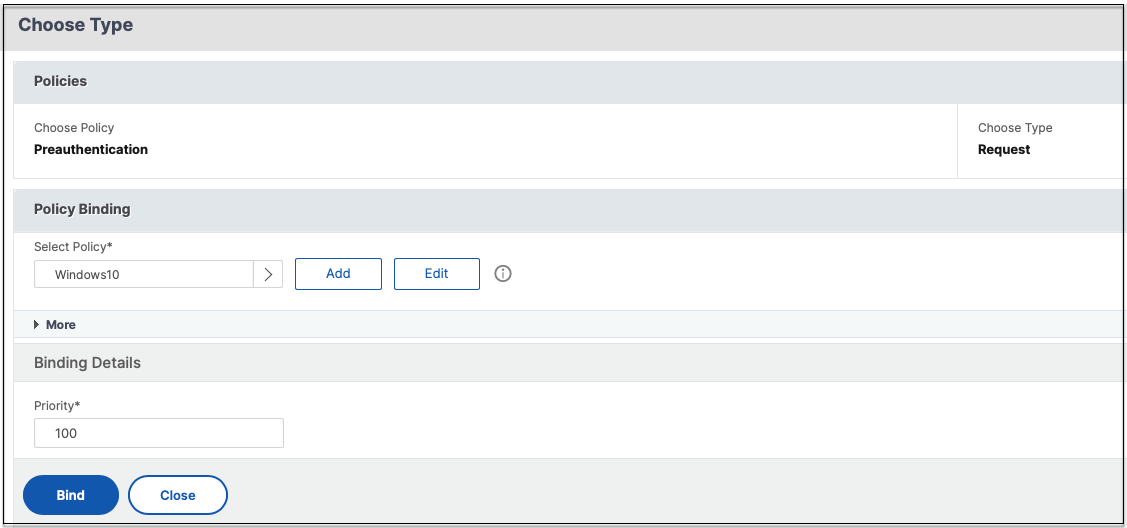
Task: Click the Binding Details section header
Action: tap(87, 363)
